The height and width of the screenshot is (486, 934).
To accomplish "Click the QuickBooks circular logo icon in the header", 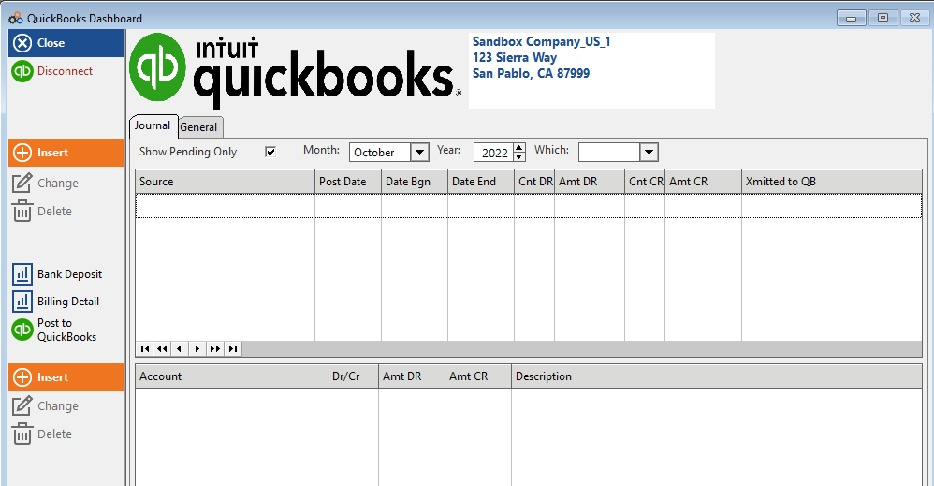I will [x=157, y=67].
